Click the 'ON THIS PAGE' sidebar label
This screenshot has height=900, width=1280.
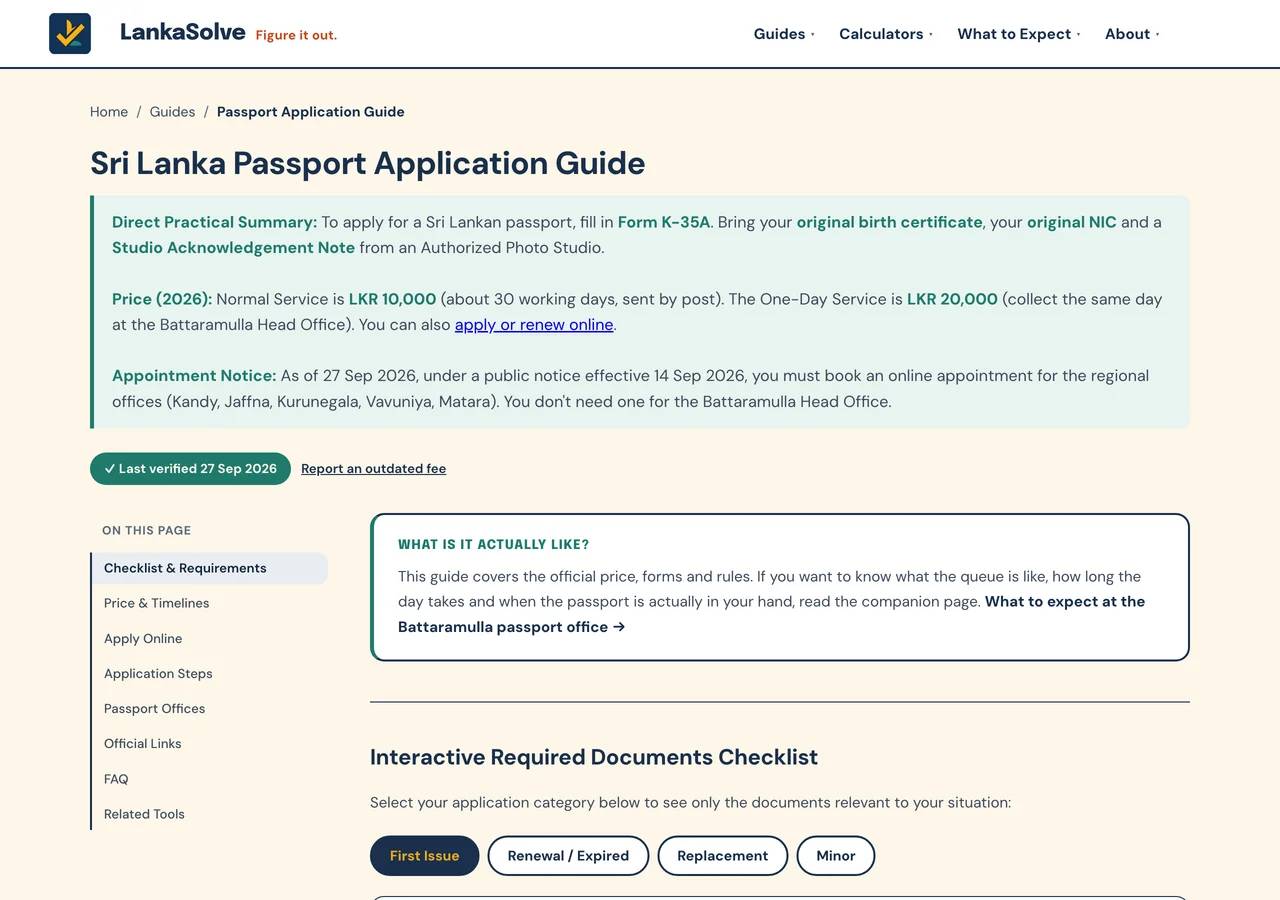[147, 531]
